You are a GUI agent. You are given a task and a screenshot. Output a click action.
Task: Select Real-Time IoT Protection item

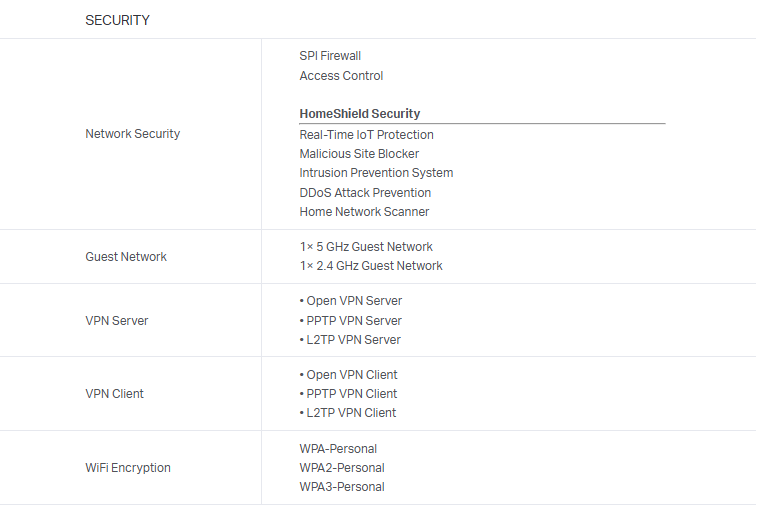(366, 135)
